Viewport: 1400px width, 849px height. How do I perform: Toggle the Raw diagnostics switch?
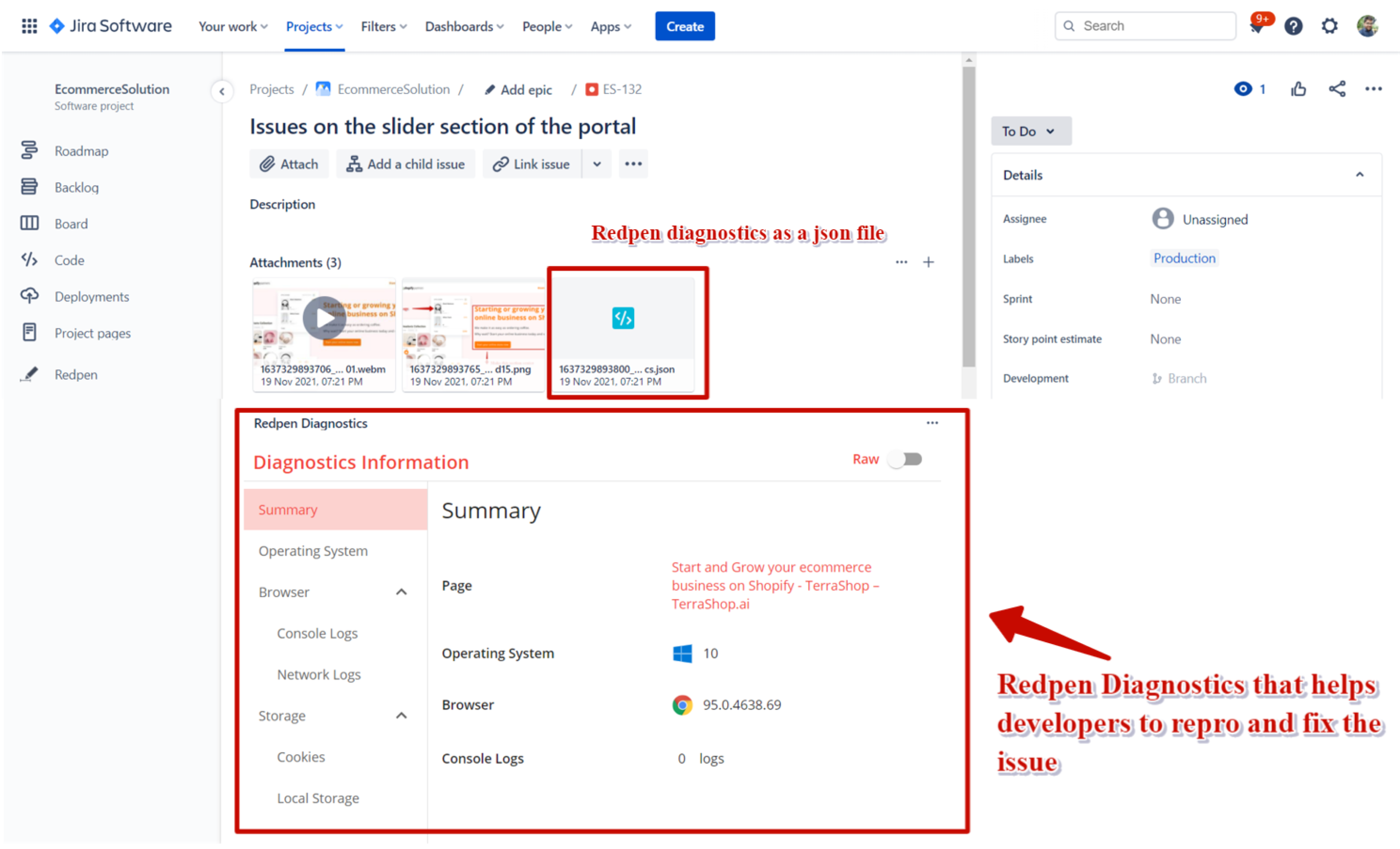point(905,459)
